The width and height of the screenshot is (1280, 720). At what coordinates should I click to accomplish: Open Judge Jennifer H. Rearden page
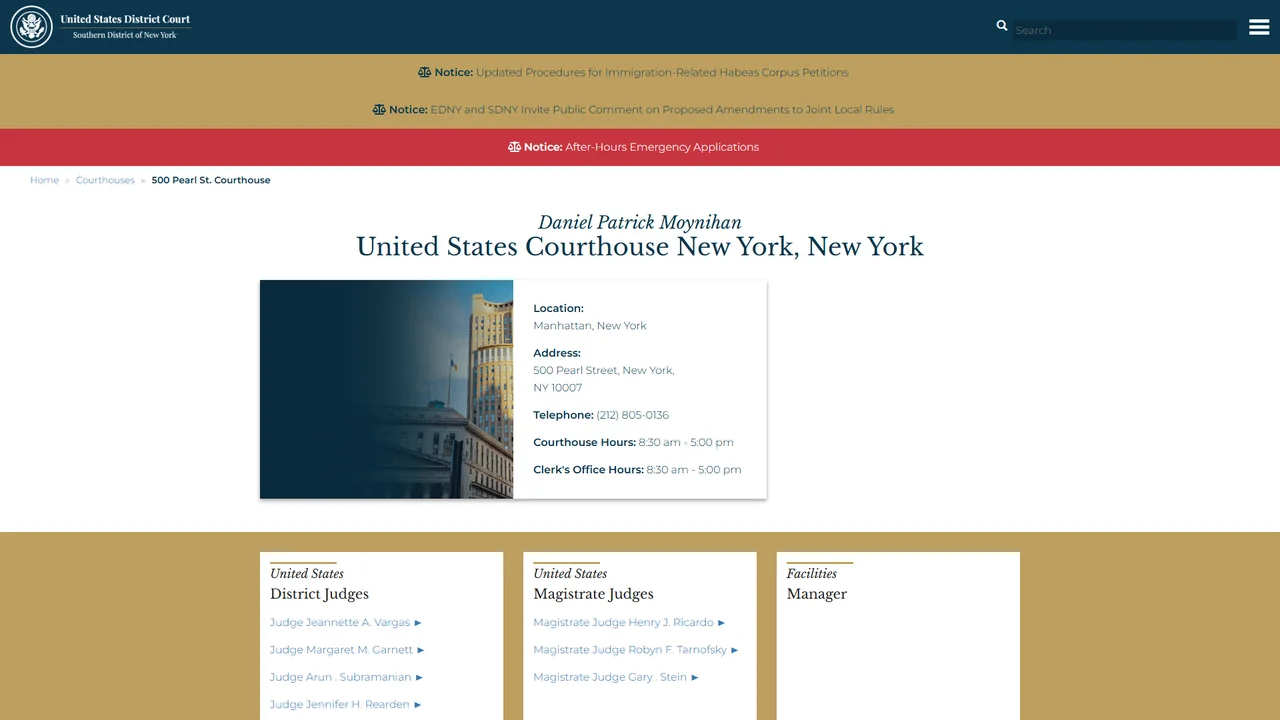(345, 704)
